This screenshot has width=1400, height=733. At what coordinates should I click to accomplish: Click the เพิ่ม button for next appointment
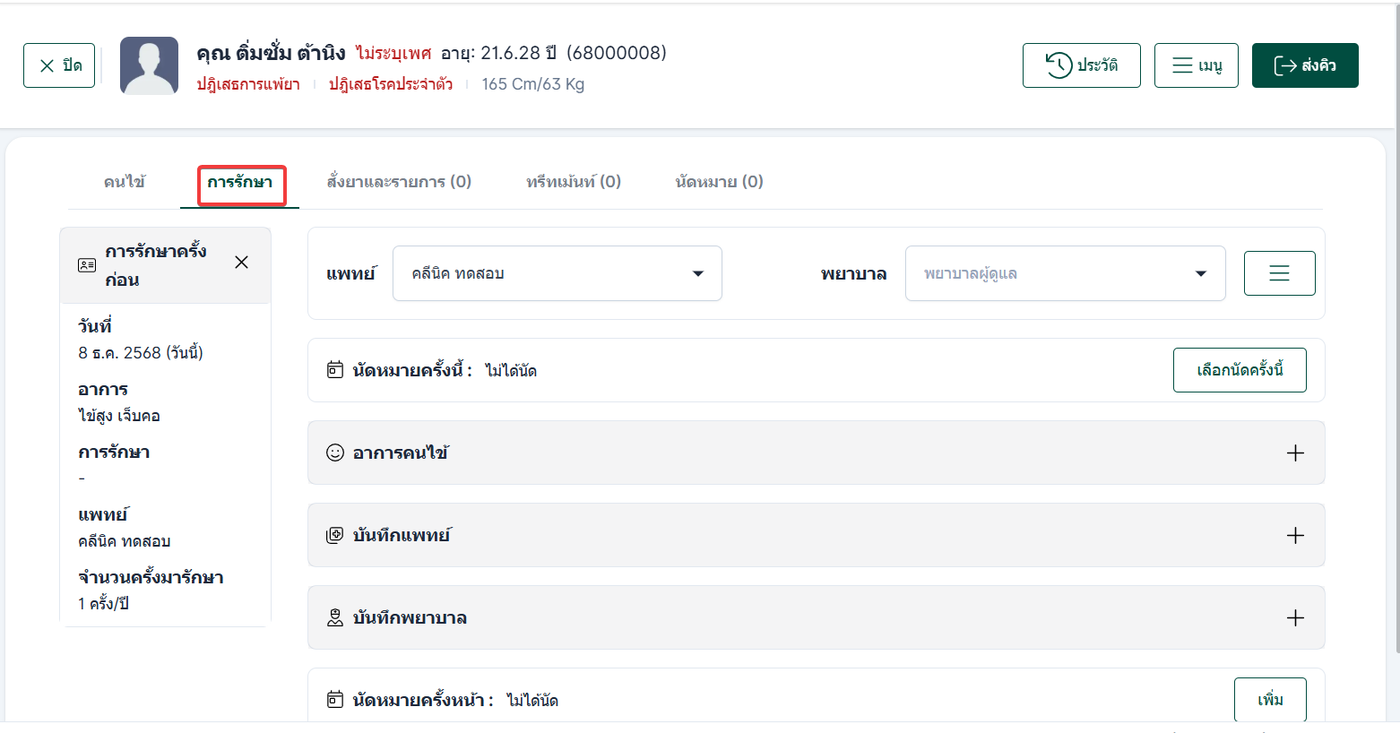[1270, 700]
